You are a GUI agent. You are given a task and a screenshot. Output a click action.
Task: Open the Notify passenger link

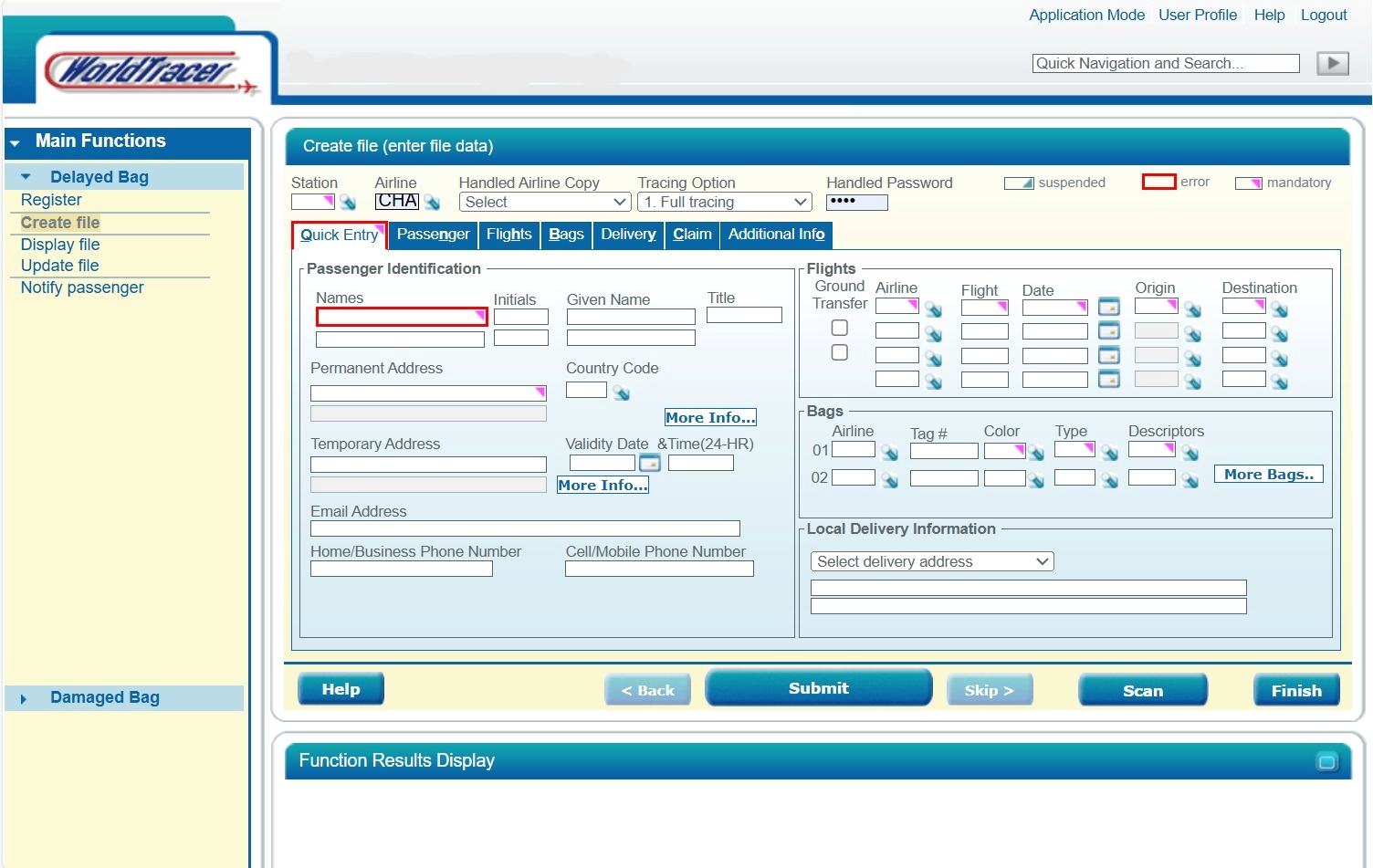click(x=82, y=288)
